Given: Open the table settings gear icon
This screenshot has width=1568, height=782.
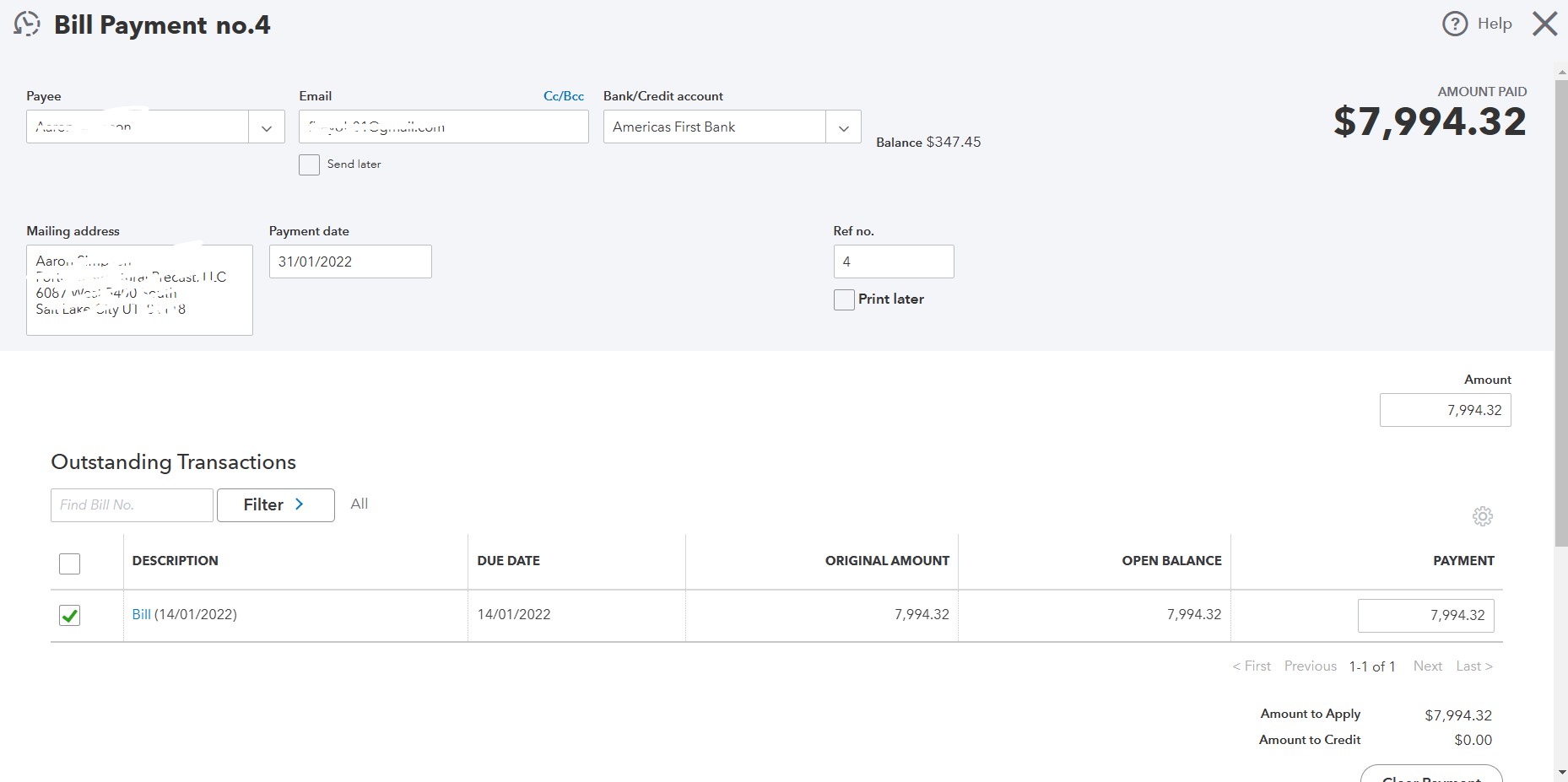Looking at the screenshot, I should pyautogui.click(x=1482, y=516).
